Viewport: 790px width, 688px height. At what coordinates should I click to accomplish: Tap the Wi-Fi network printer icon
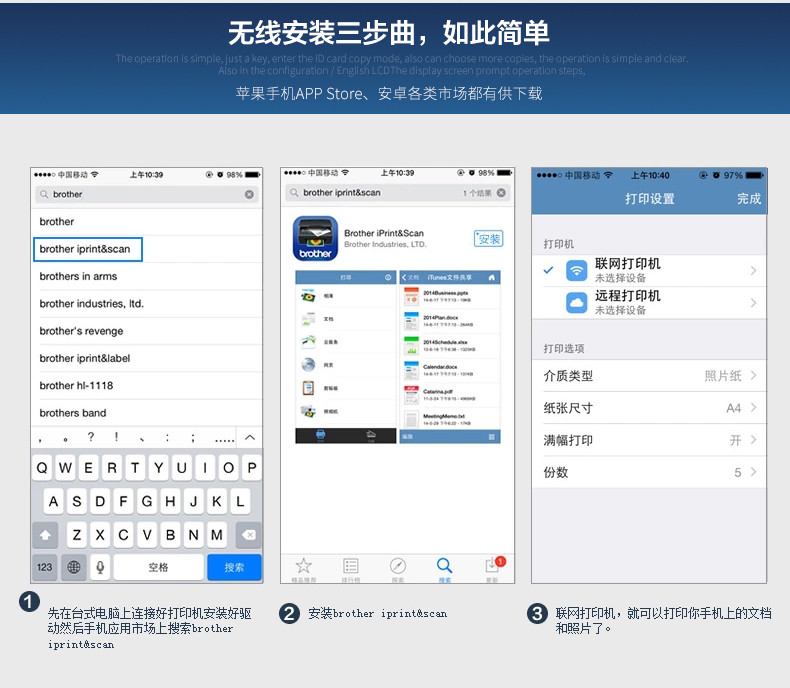click(576, 271)
